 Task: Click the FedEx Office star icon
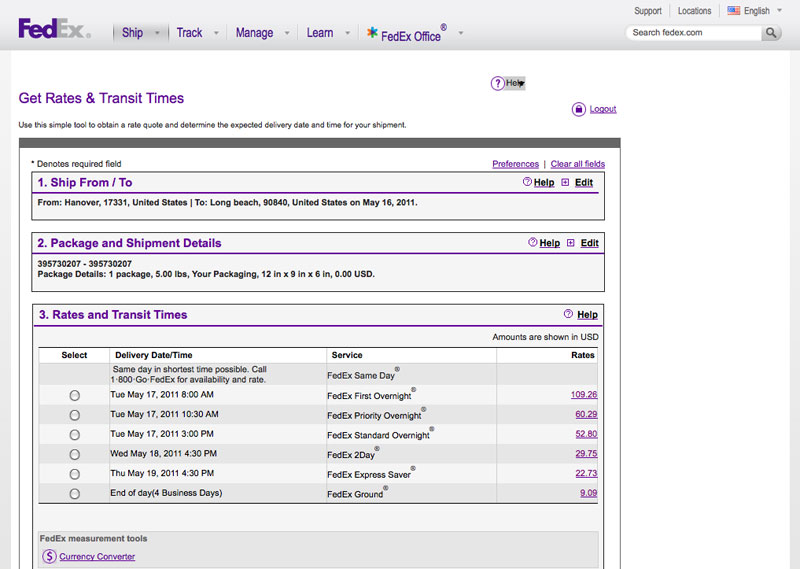coord(372,32)
